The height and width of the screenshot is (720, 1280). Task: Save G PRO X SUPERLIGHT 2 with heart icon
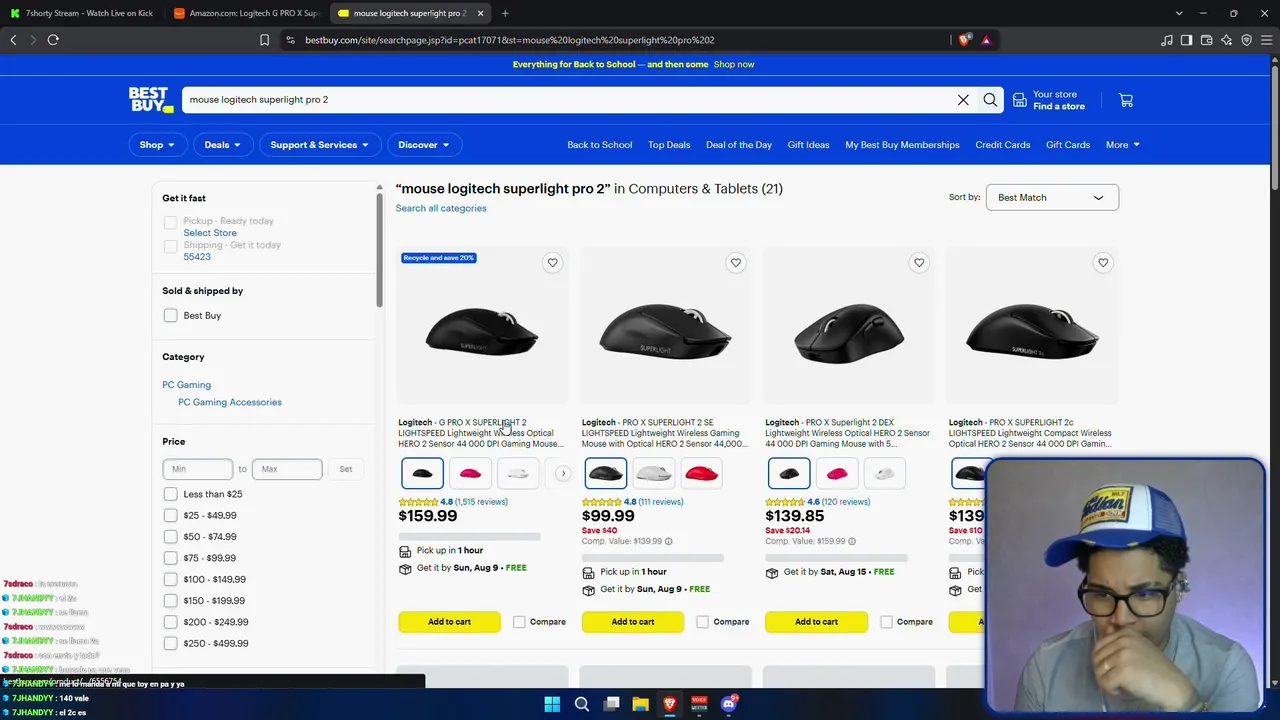click(552, 262)
